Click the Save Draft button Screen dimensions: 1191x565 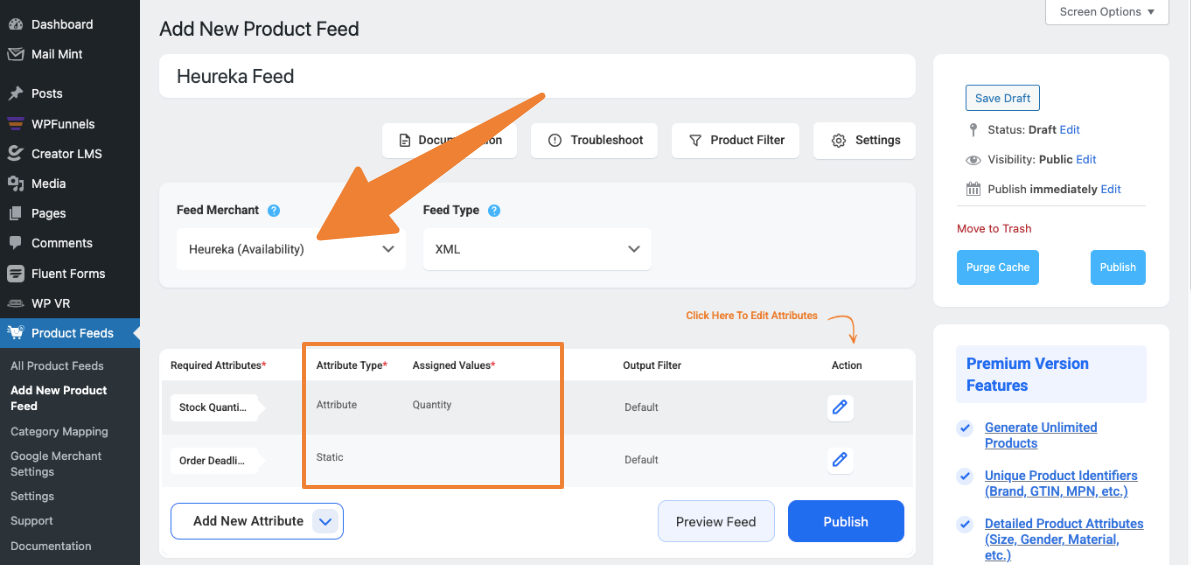[x=1002, y=98]
